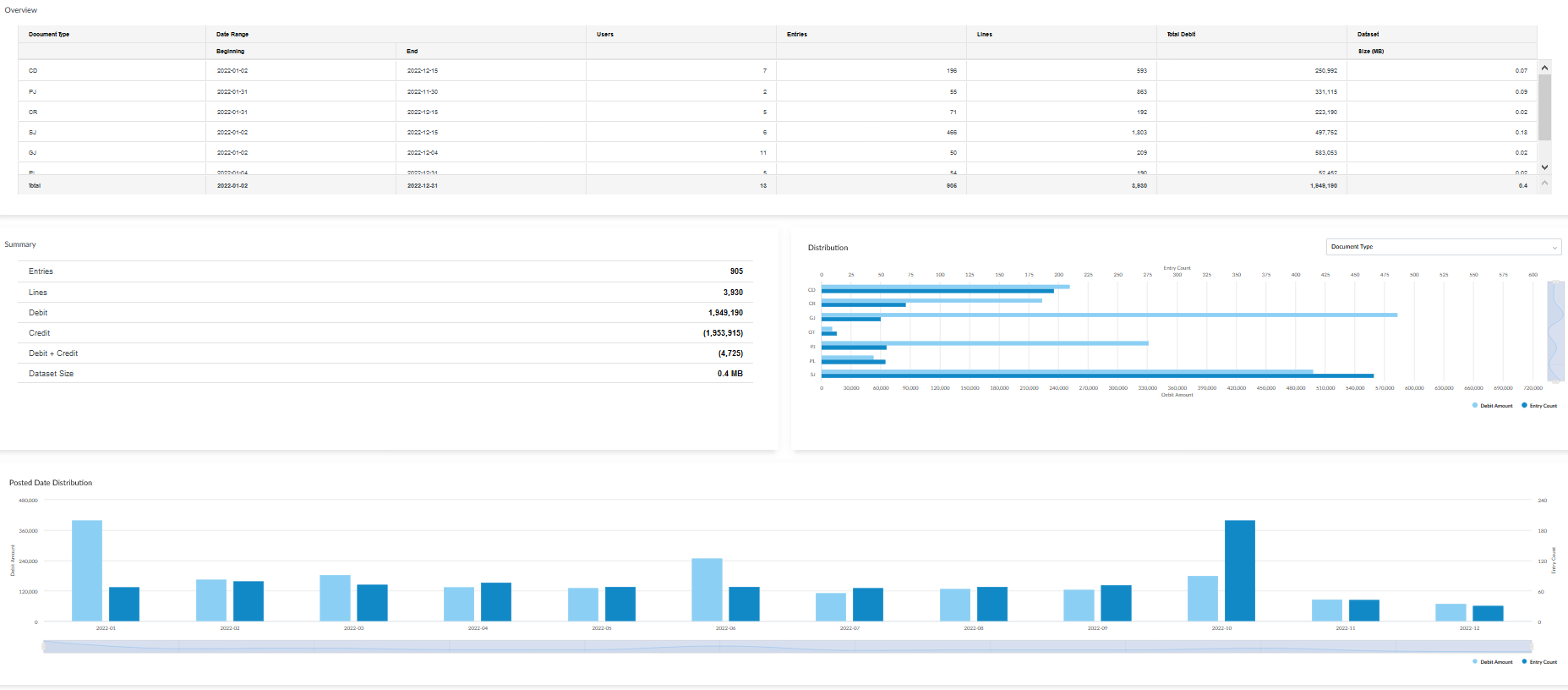Click the Posted Date chart horizontal zoom slider

[787, 646]
